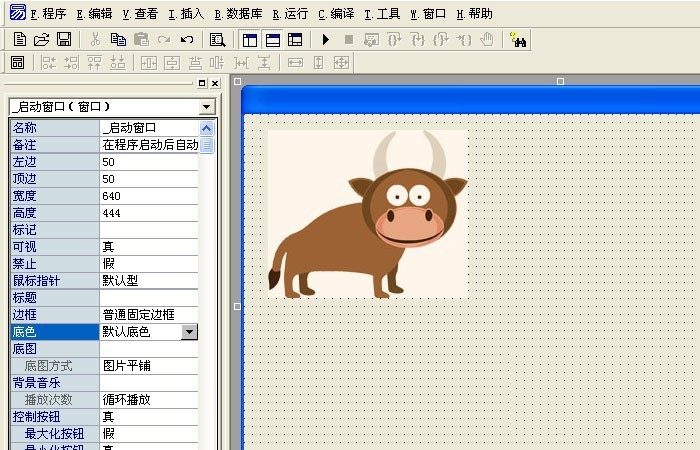Open the 帮助 menu
Viewport: 700px width, 450px height.
tap(475, 14)
